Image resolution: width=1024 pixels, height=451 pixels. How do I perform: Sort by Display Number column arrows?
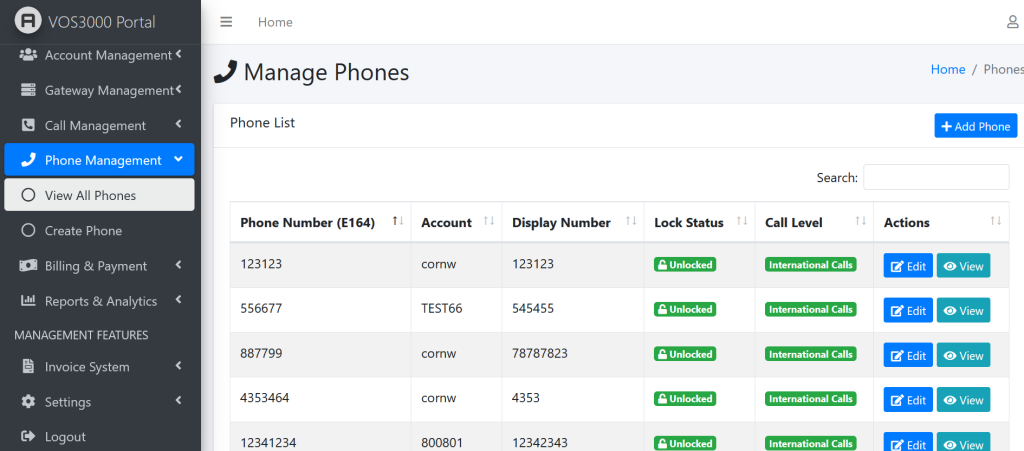(x=631, y=222)
